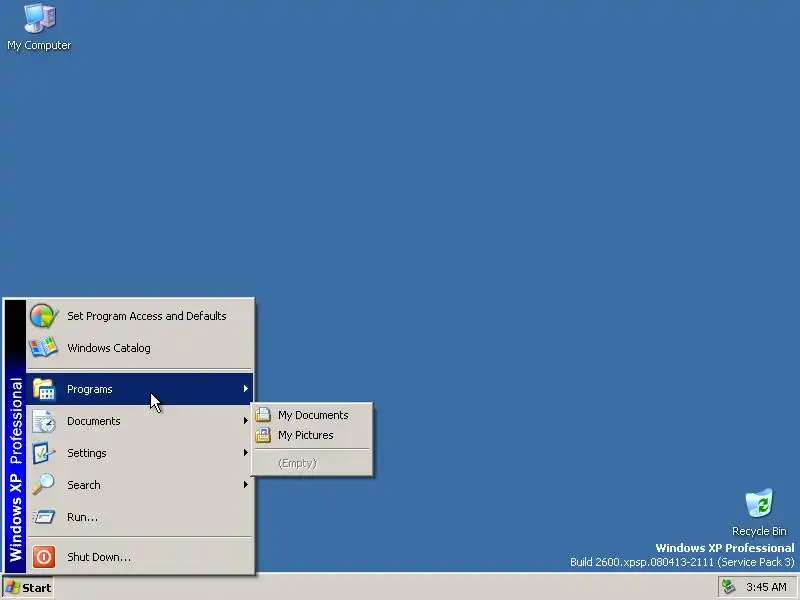Image resolution: width=800 pixels, height=600 pixels.
Task: Expand the Search submenu arrow
Action: [x=245, y=485]
